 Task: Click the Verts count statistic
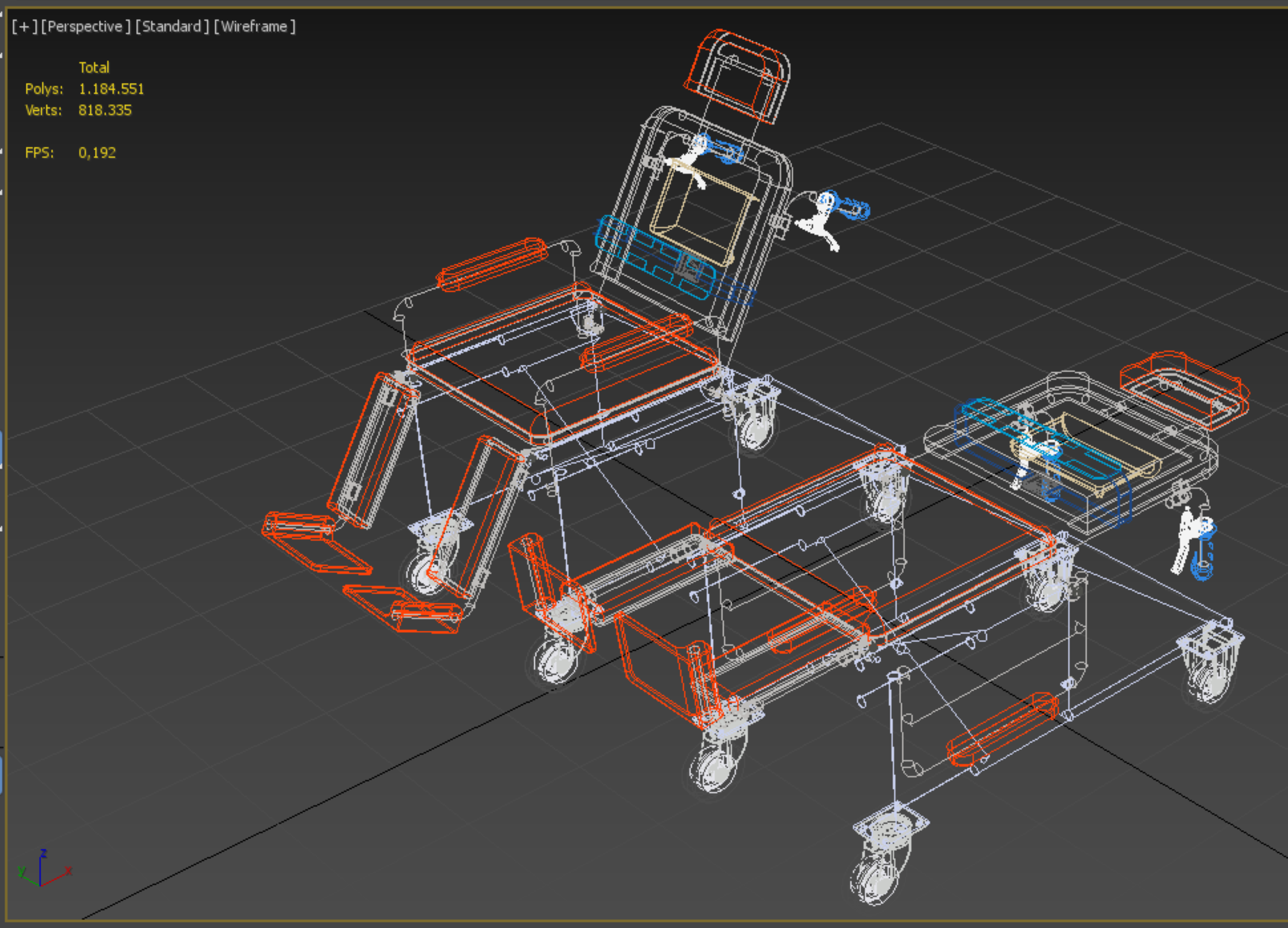tap(105, 110)
